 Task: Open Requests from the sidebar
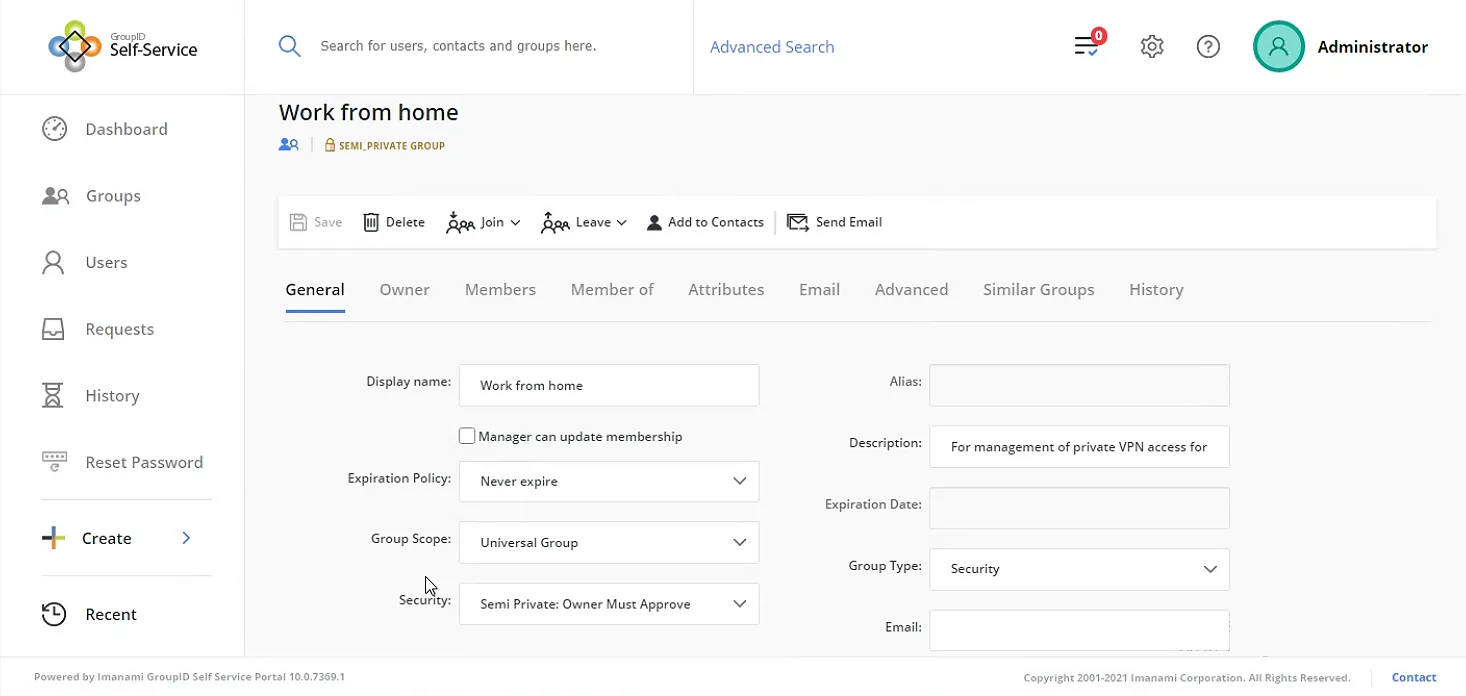[120, 329]
